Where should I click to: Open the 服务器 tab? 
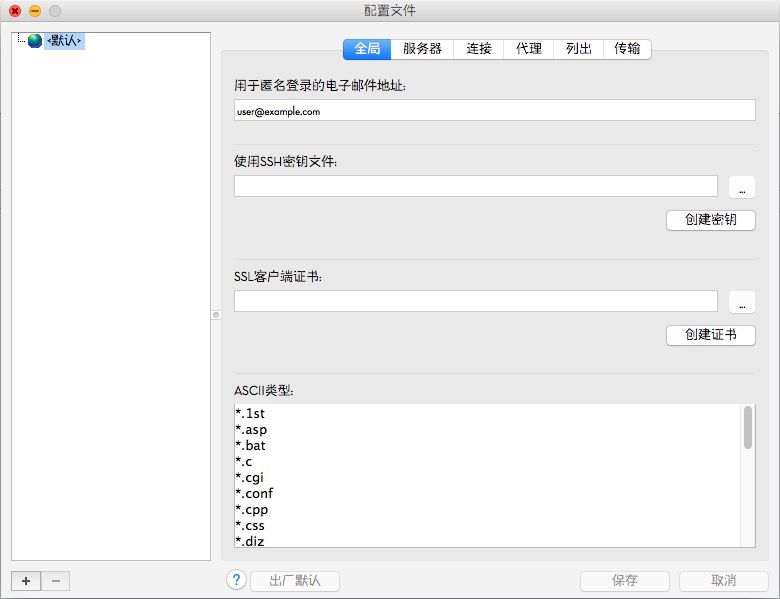[x=422, y=49]
